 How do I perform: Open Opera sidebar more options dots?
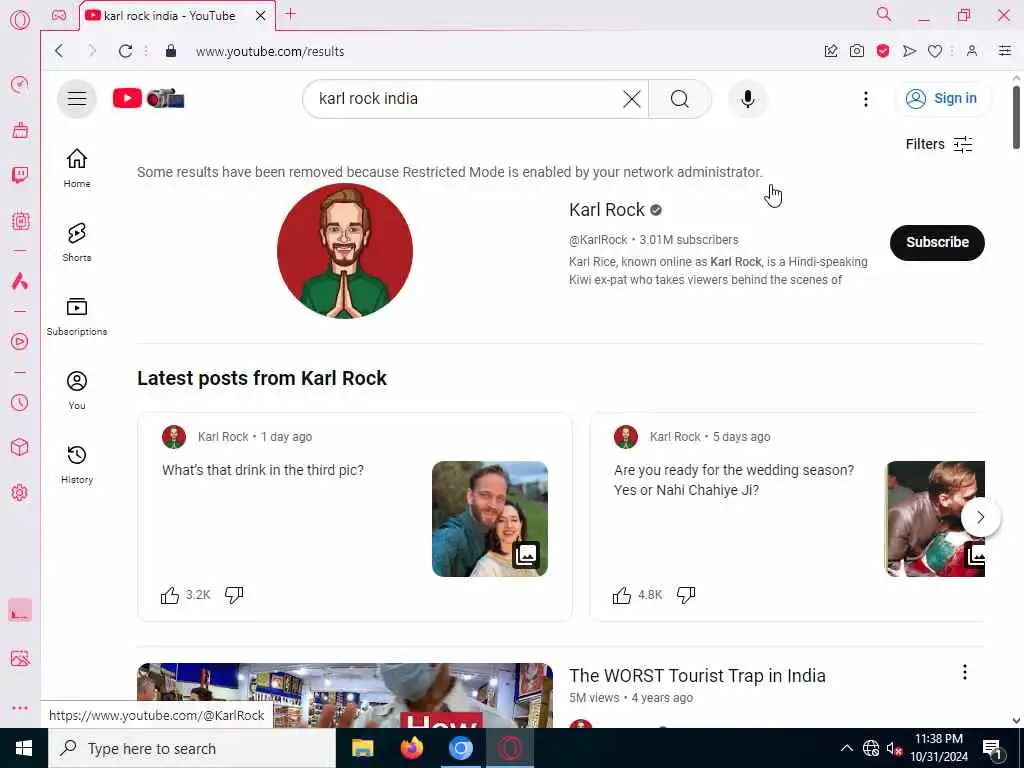20,708
